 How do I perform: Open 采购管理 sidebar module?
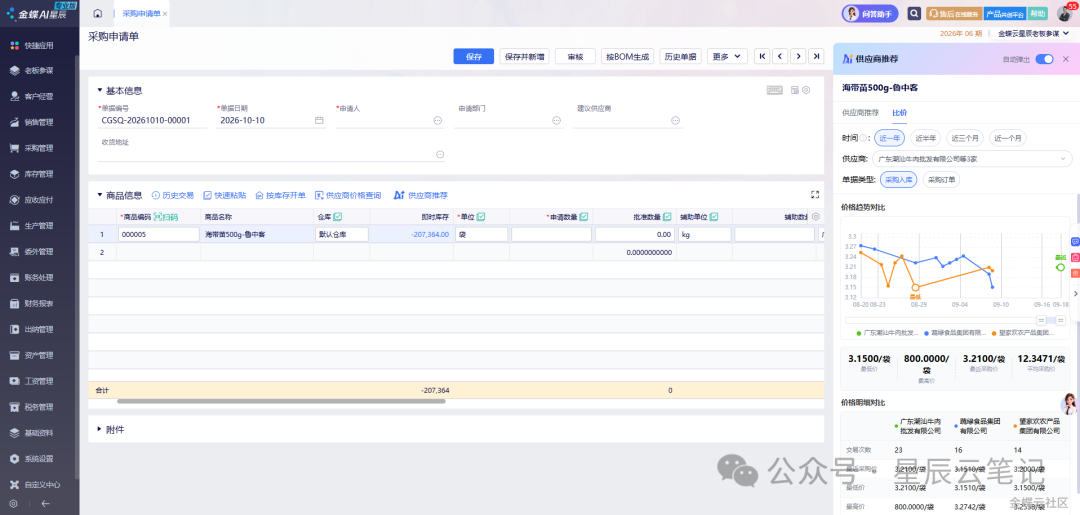40,148
